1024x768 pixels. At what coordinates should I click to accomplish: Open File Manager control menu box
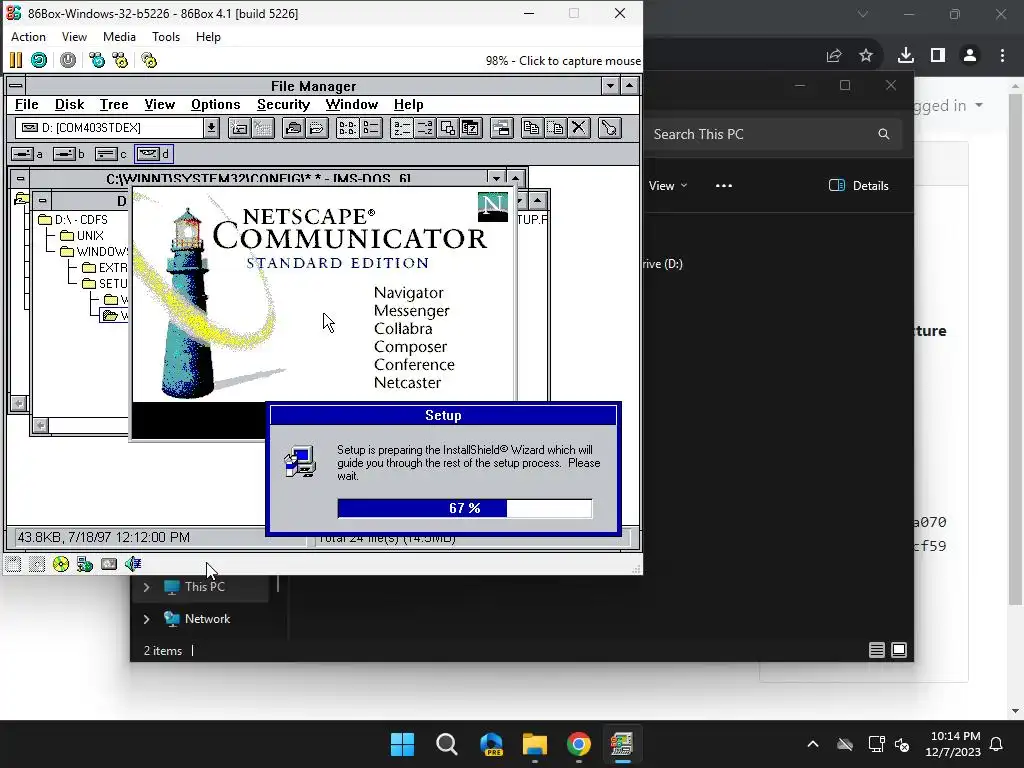(x=16, y=86)
